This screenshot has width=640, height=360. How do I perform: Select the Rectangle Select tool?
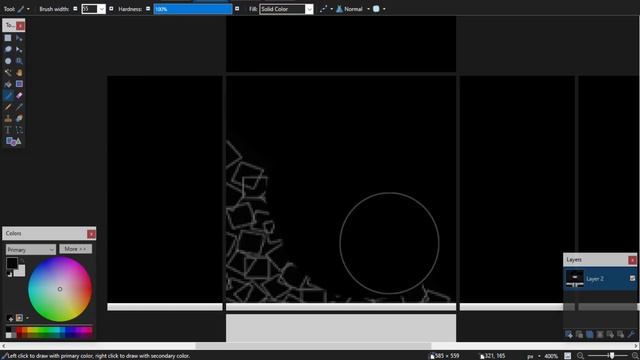click(8, 38)
